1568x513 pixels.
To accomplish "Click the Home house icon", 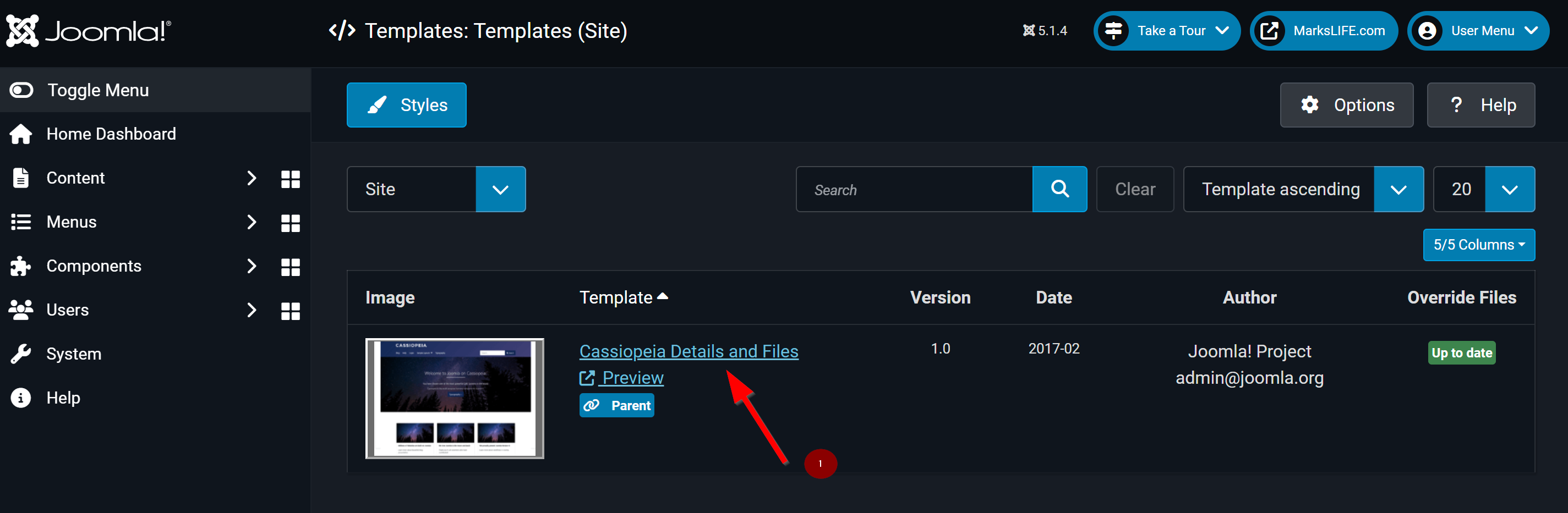I will click(x=21, y=134).
